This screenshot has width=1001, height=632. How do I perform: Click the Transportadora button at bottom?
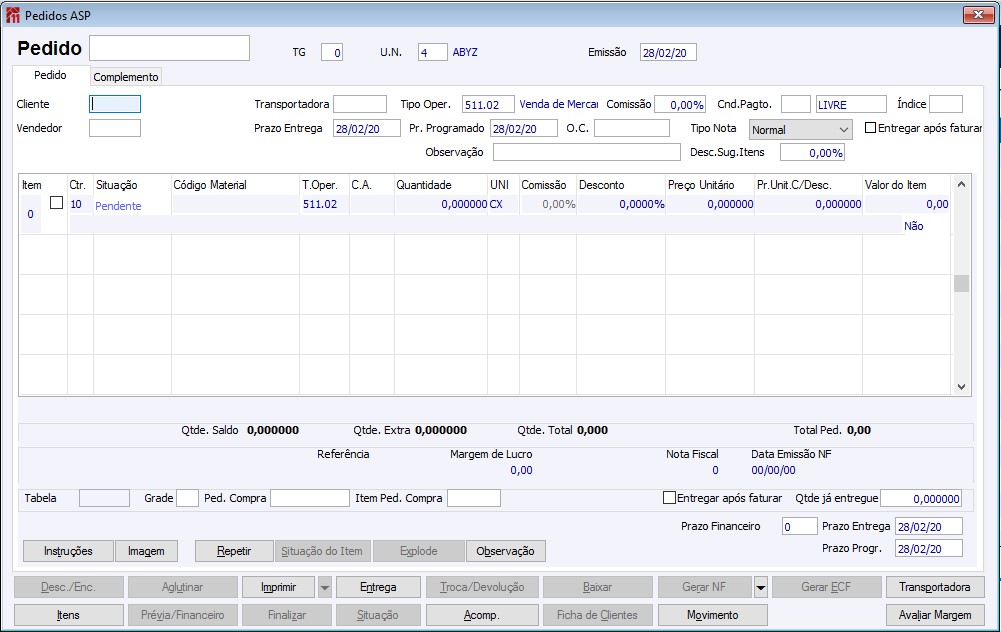pos(935,587)
